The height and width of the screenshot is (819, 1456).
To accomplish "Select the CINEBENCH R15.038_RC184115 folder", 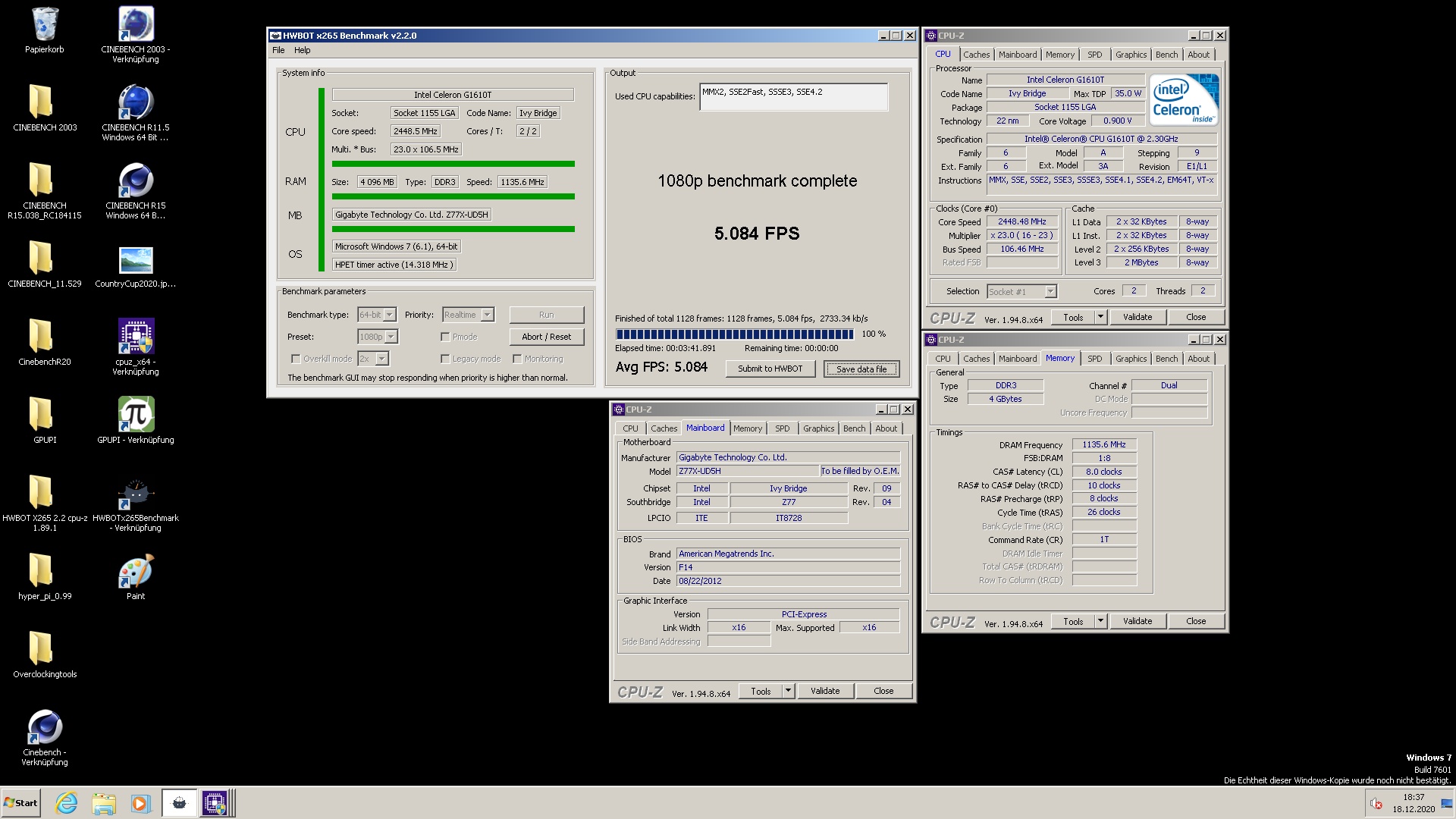I will coord(45,190).
